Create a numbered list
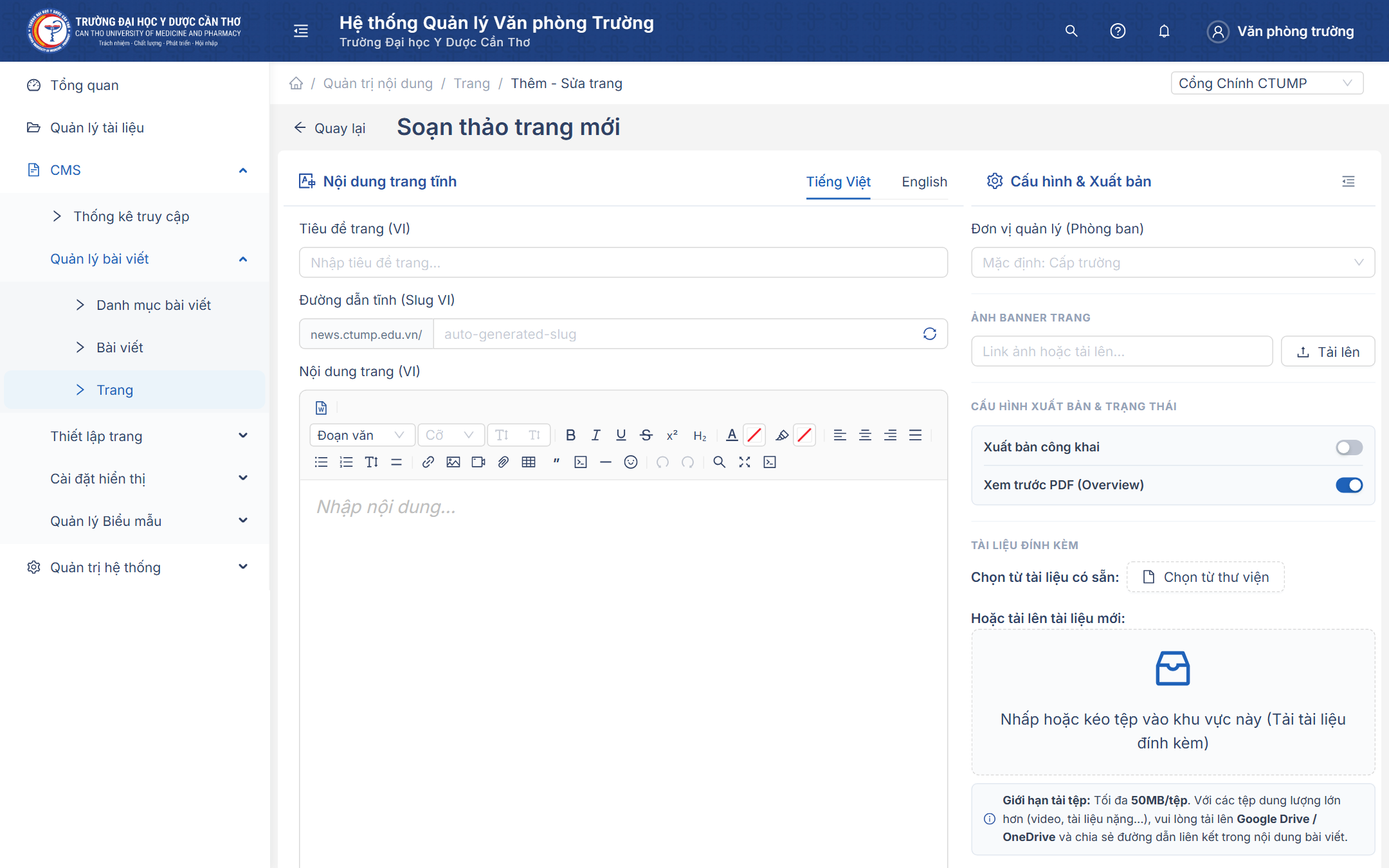The width and height of the screenshot is (1389, 868). point(346,462)
